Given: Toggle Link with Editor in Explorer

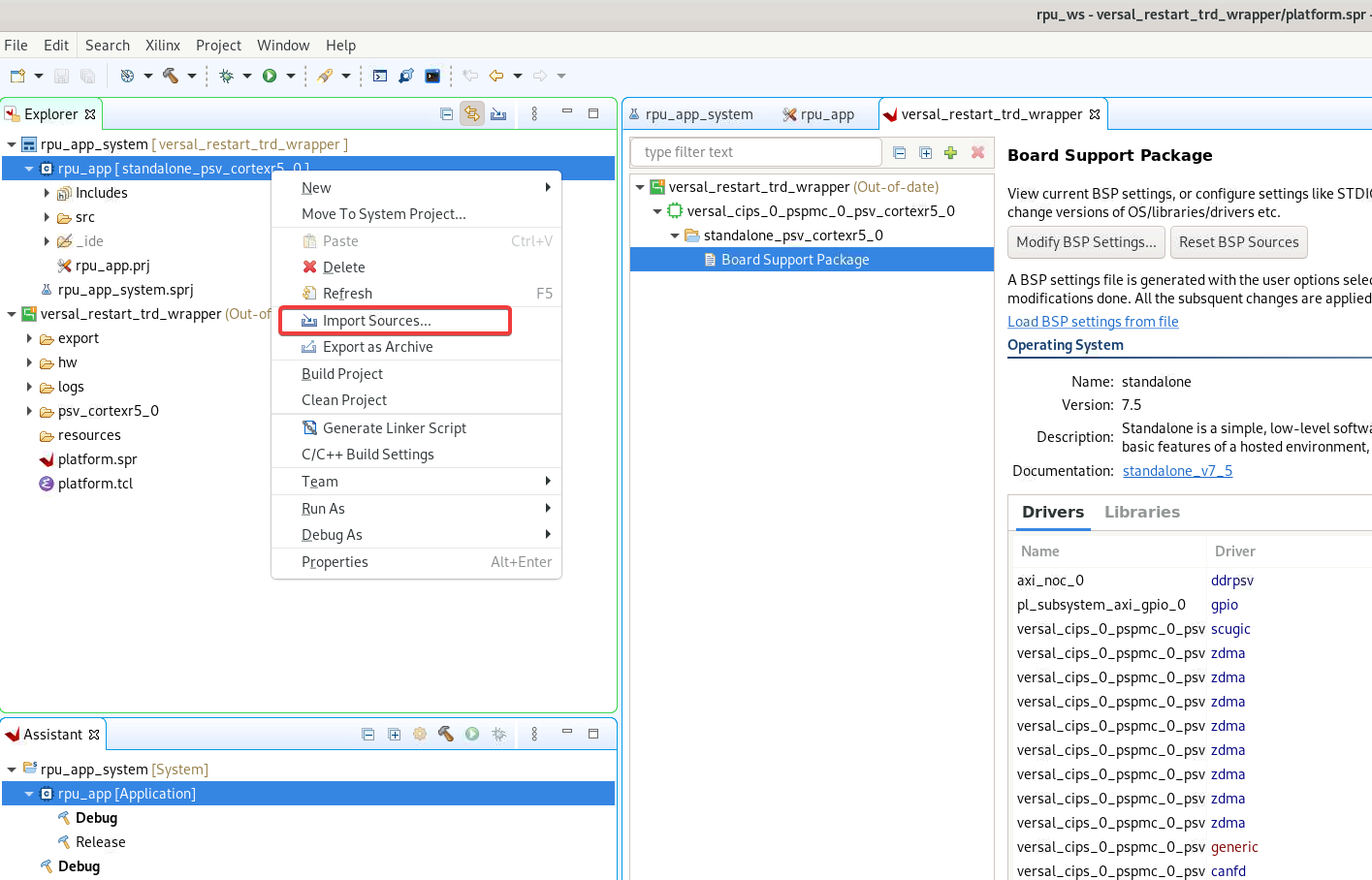Looking at the screenshot, I should [x=472, y=113].
